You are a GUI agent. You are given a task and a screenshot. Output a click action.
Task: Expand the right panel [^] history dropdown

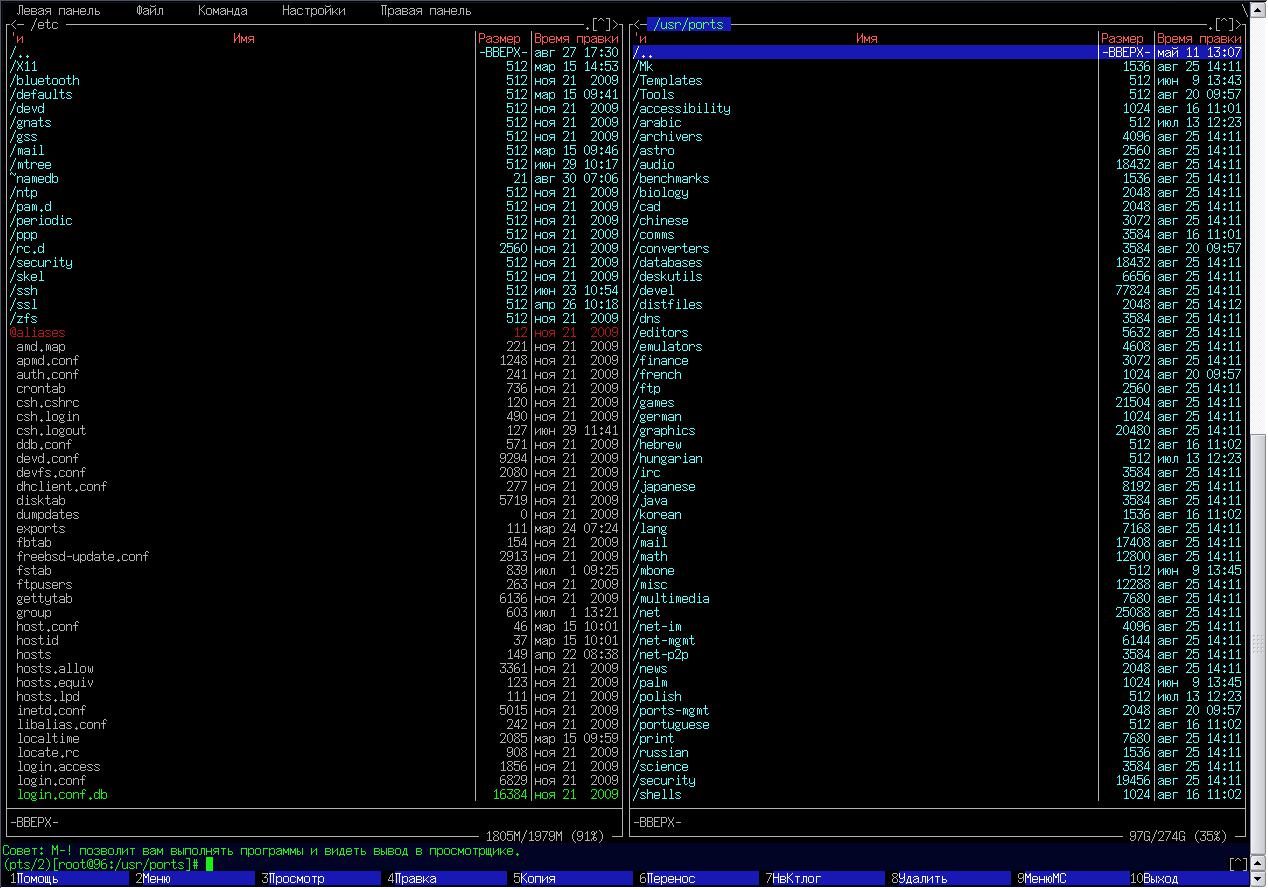coord(1225,24)
